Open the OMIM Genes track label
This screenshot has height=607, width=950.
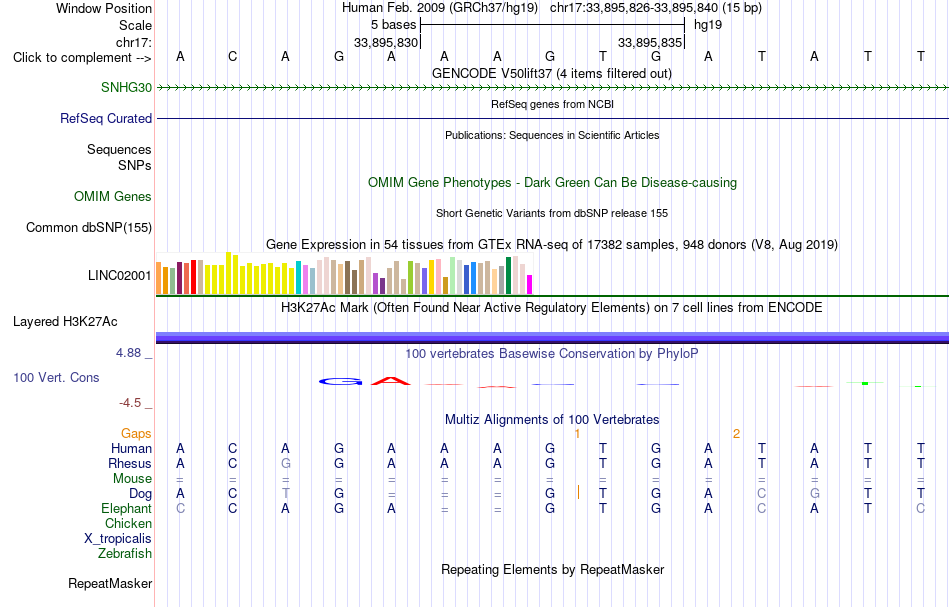point(112,196)
